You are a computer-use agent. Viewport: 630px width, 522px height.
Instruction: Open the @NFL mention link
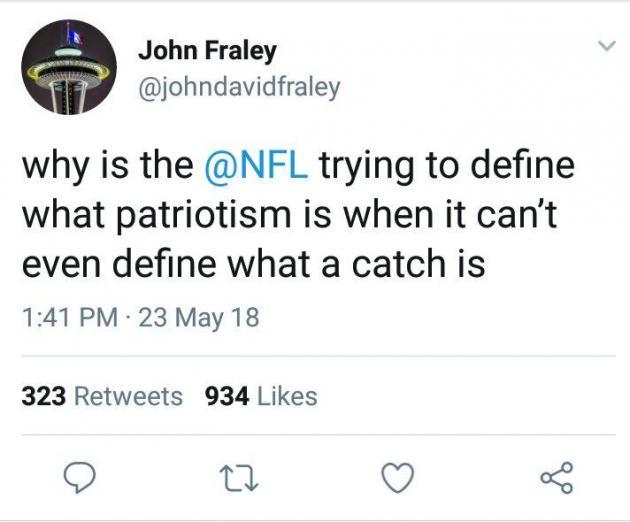(259, 164)
